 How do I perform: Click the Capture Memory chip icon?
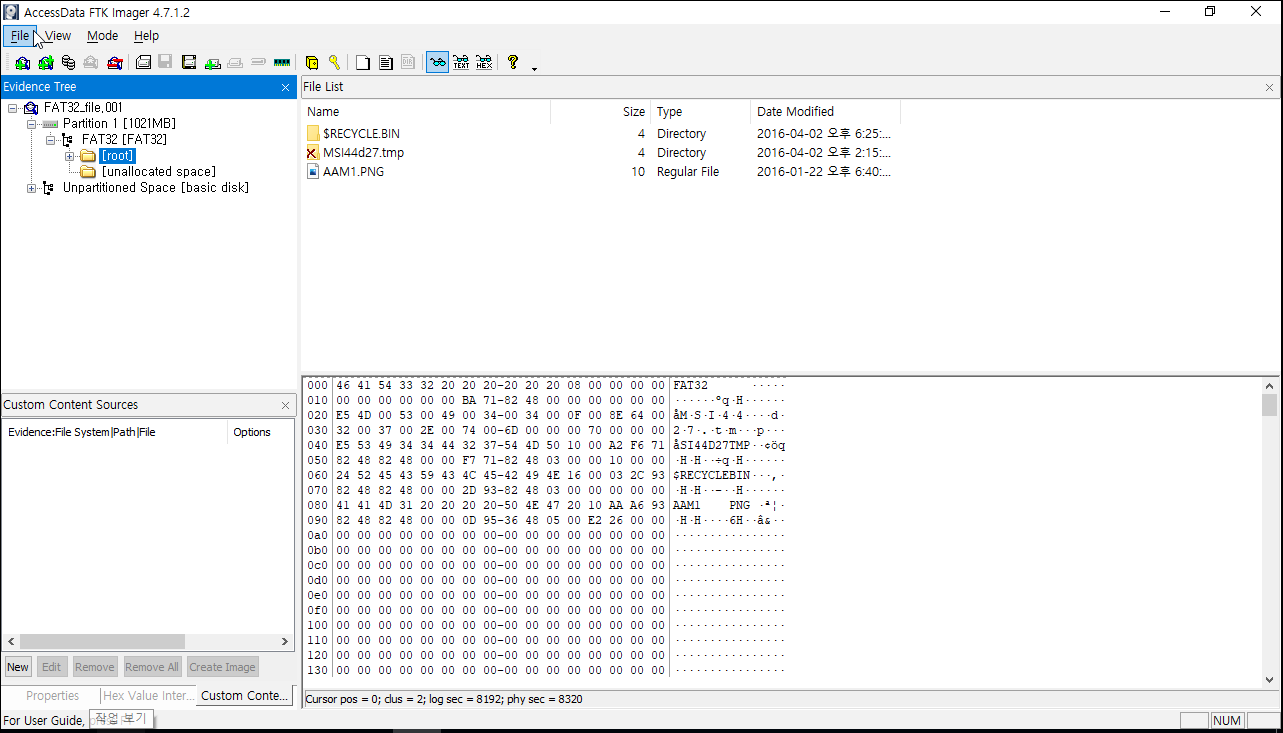coord(282,62)
